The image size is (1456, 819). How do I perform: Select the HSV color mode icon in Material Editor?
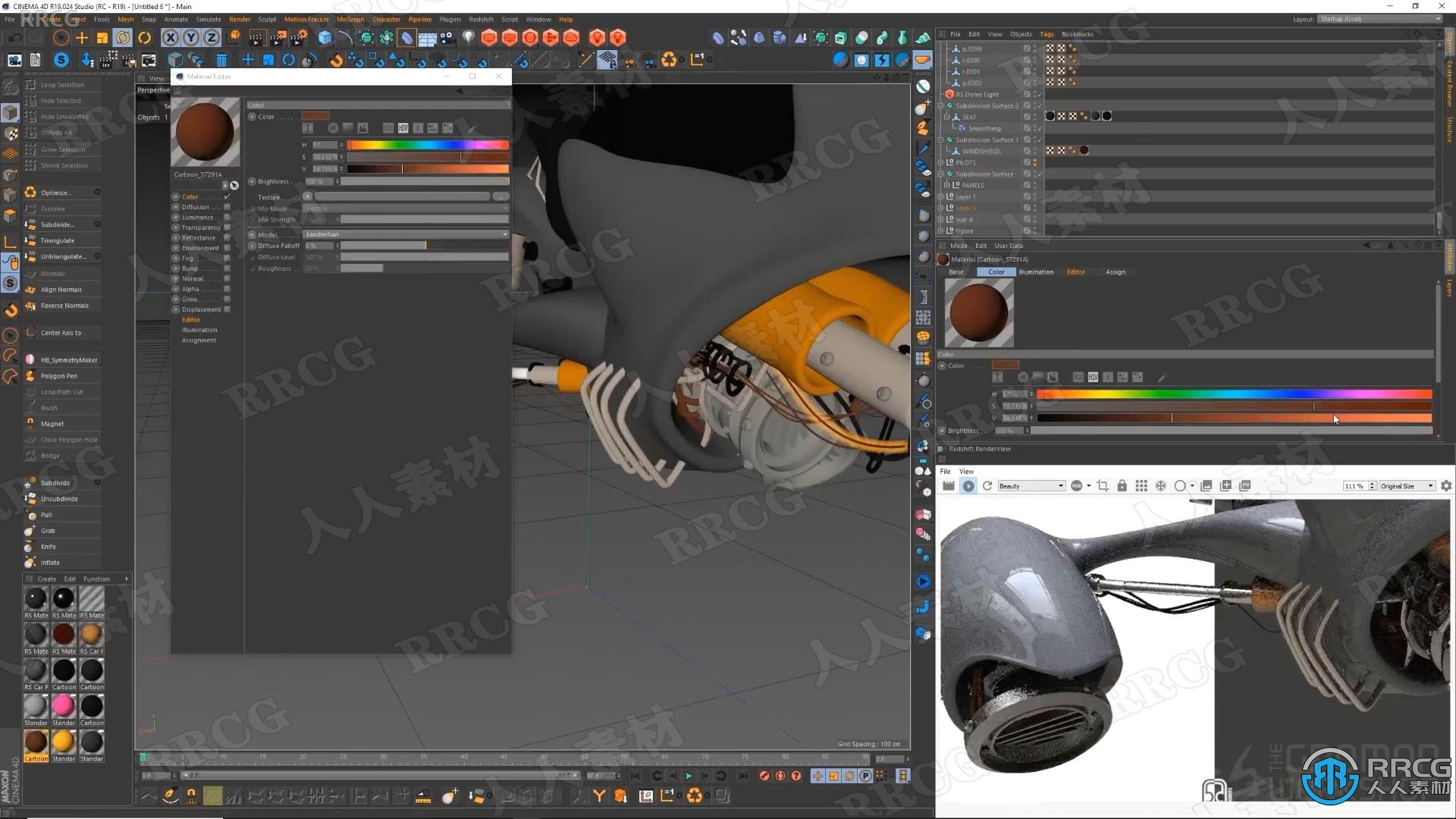pos(403,127)
